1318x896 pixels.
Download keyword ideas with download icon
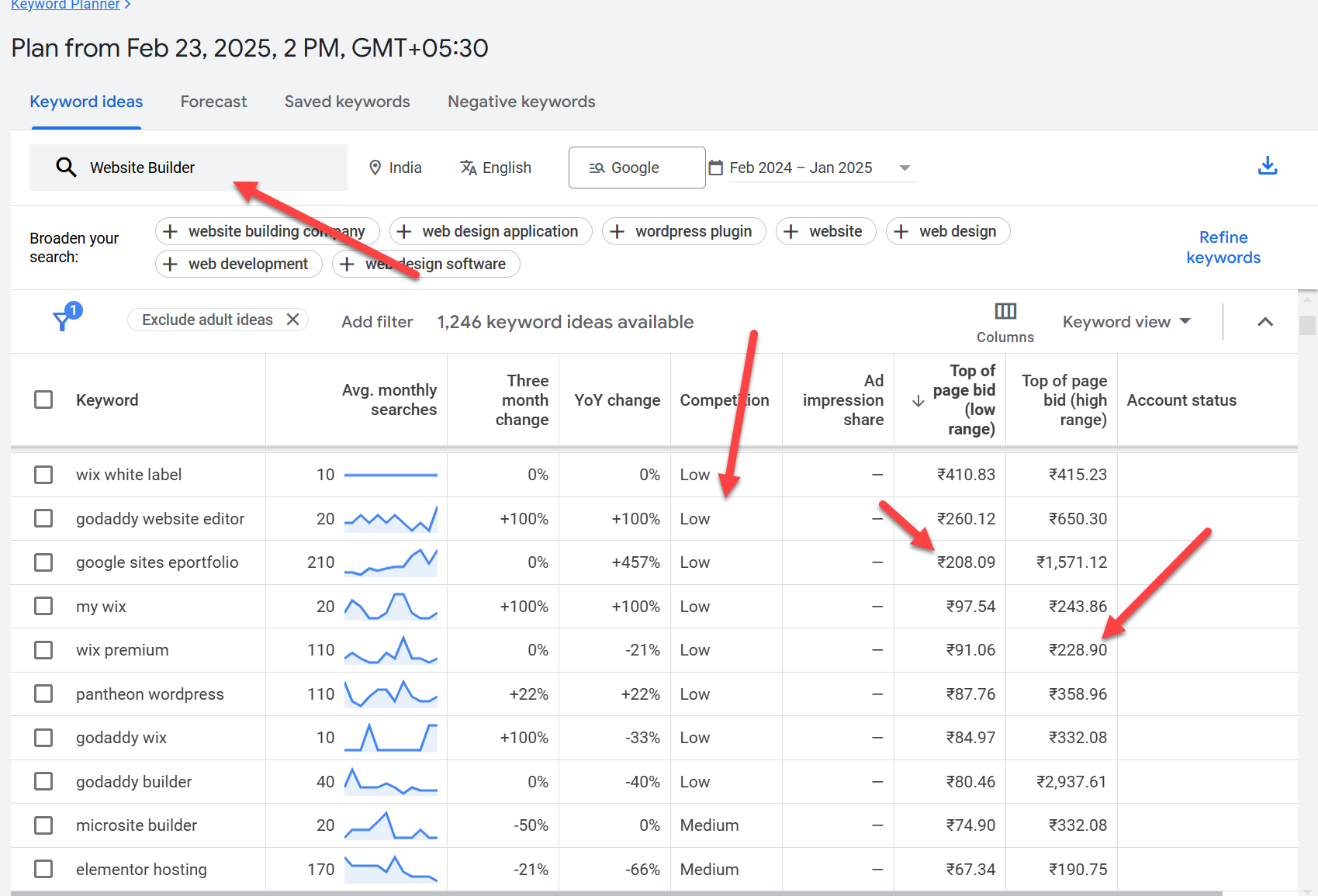(1268, 165)
